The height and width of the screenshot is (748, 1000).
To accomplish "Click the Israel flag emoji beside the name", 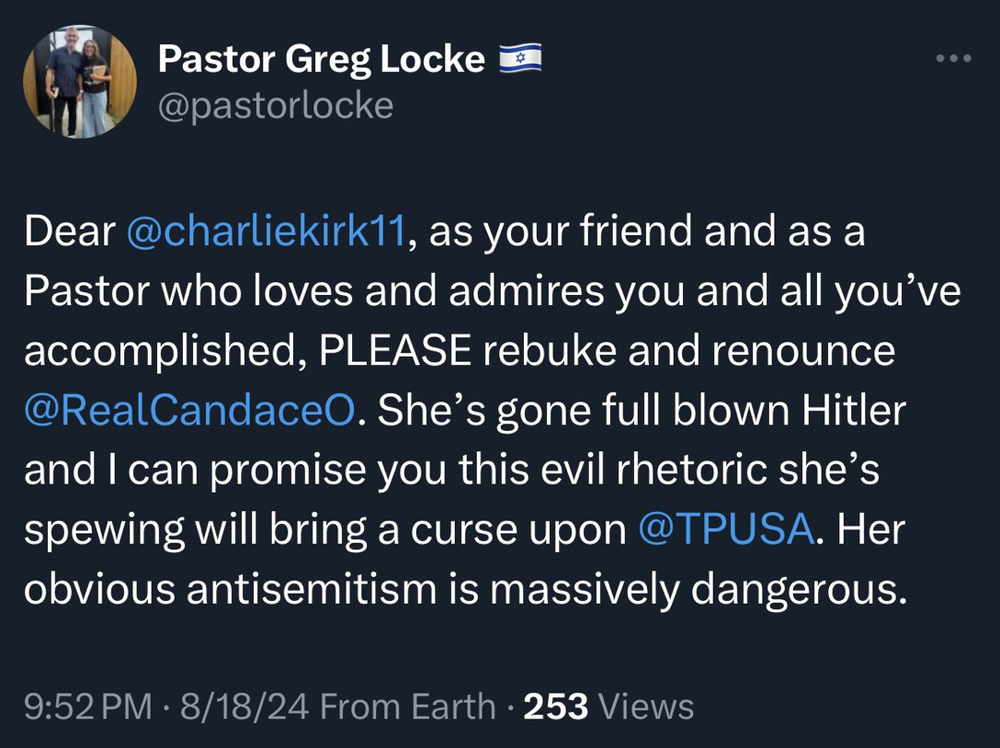I will point(519,60).
